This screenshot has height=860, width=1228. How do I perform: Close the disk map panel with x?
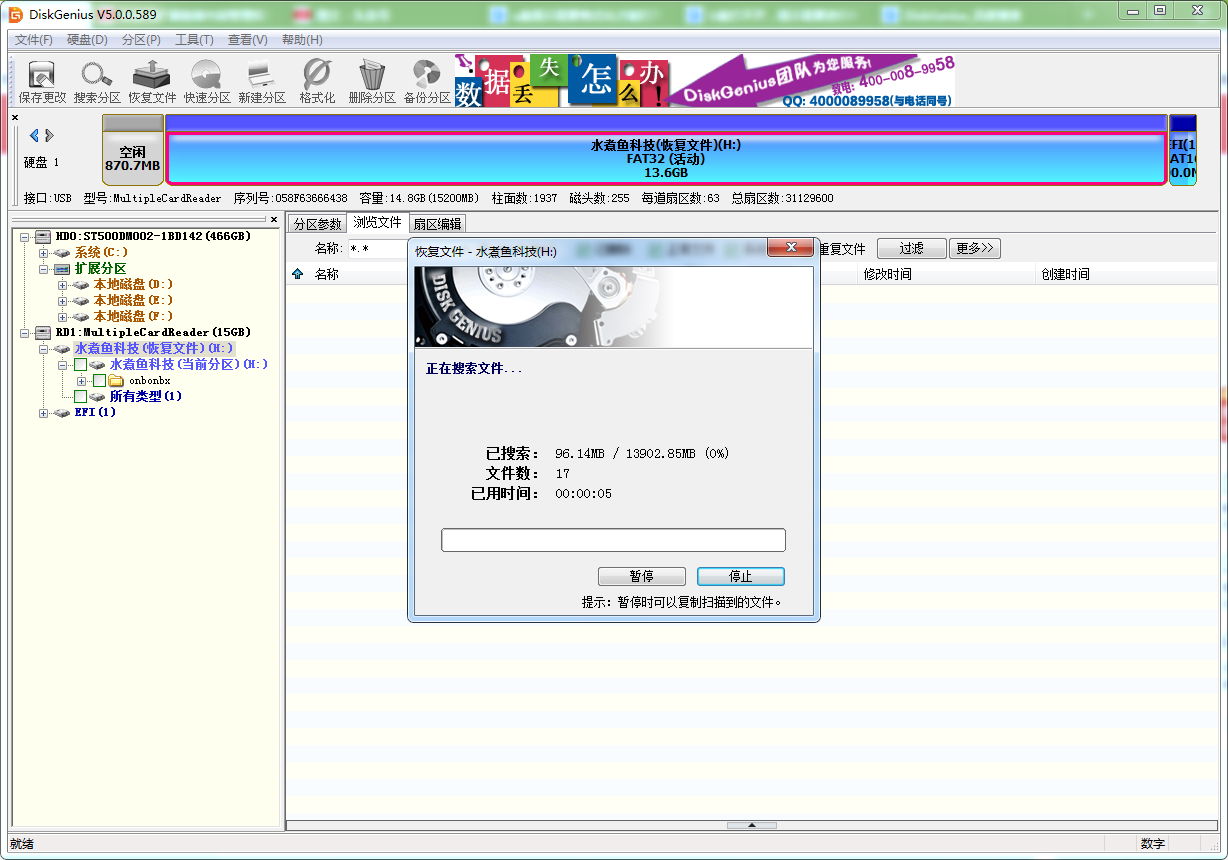15,117
